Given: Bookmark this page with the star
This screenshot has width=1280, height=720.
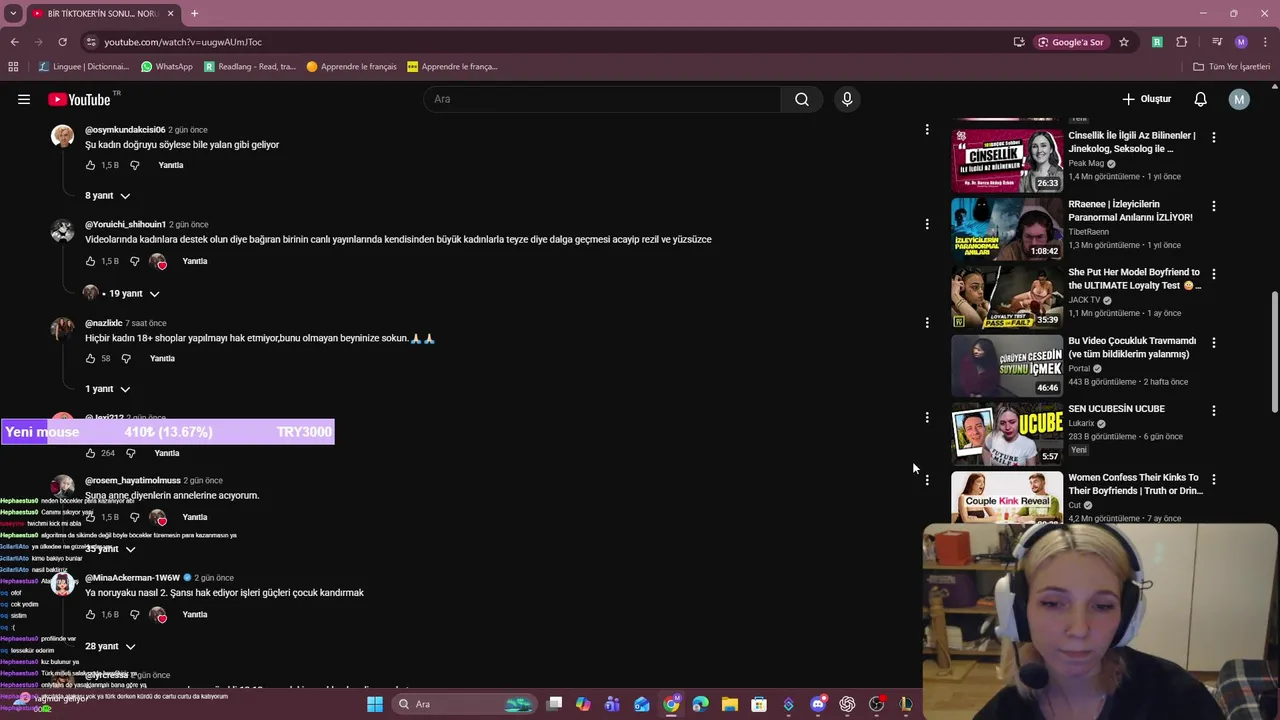Looking at the screenshot, I should [x=1124, y=42].
